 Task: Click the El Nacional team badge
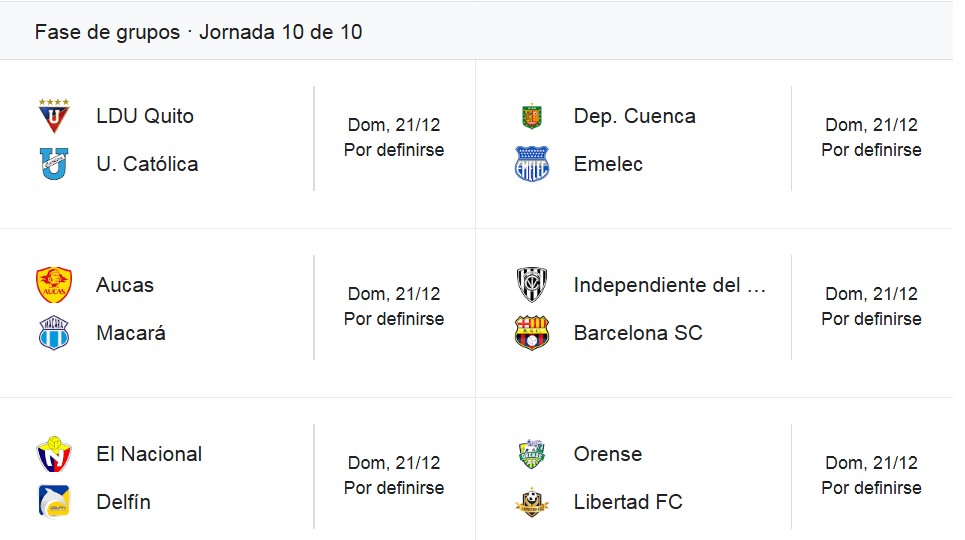tap(54, 454)
